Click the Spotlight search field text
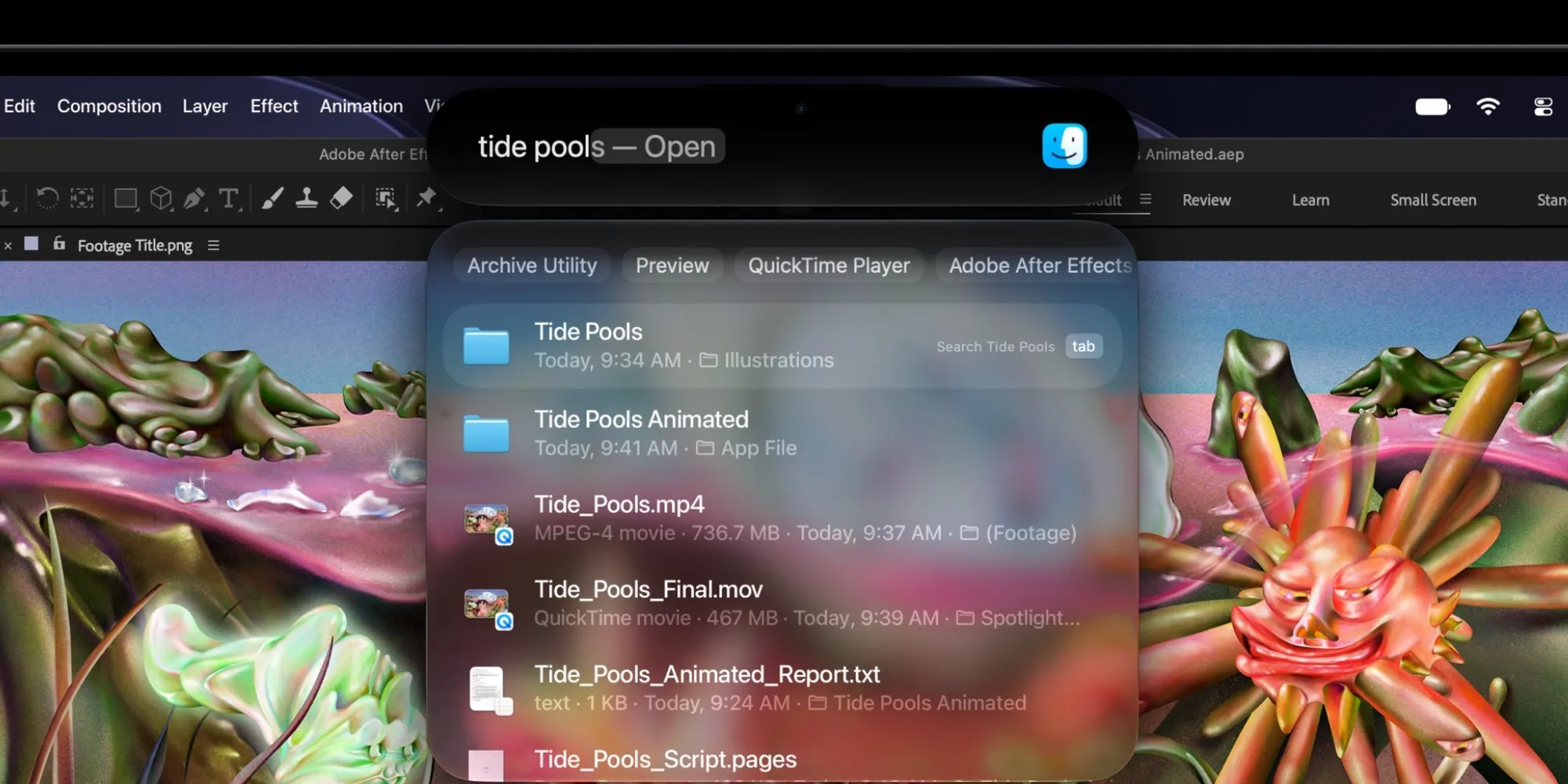Screen dimensions: 1568x784 pyautogui.click(x=597, y=147)
